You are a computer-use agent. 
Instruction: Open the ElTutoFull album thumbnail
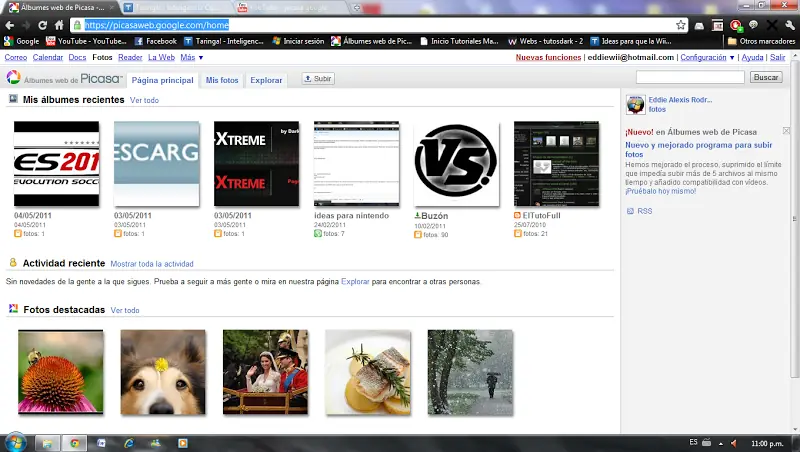pyautogui.click(x=556, y=164)
